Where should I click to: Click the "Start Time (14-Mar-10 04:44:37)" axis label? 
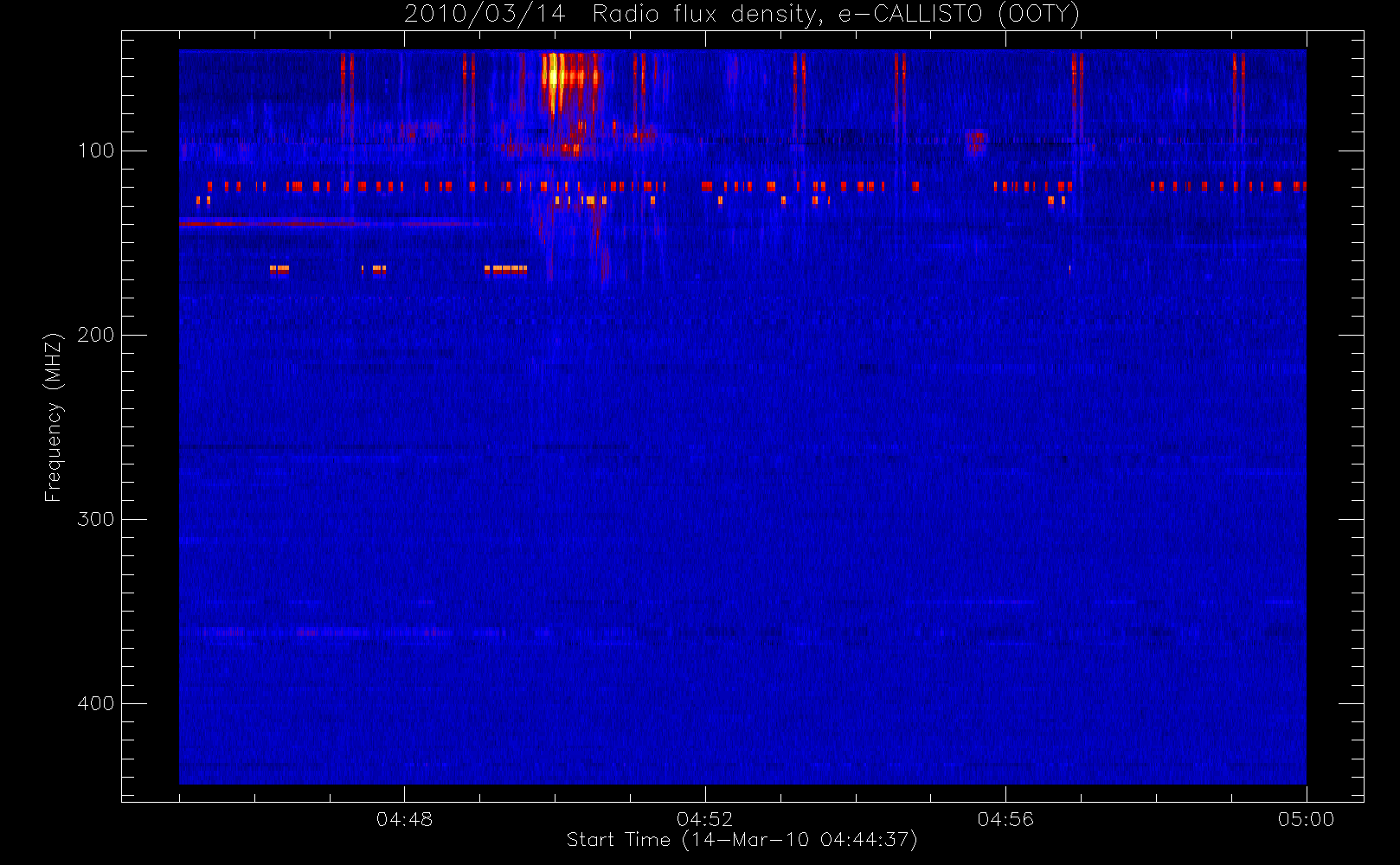pyautogui.click(x=742, y=840)
